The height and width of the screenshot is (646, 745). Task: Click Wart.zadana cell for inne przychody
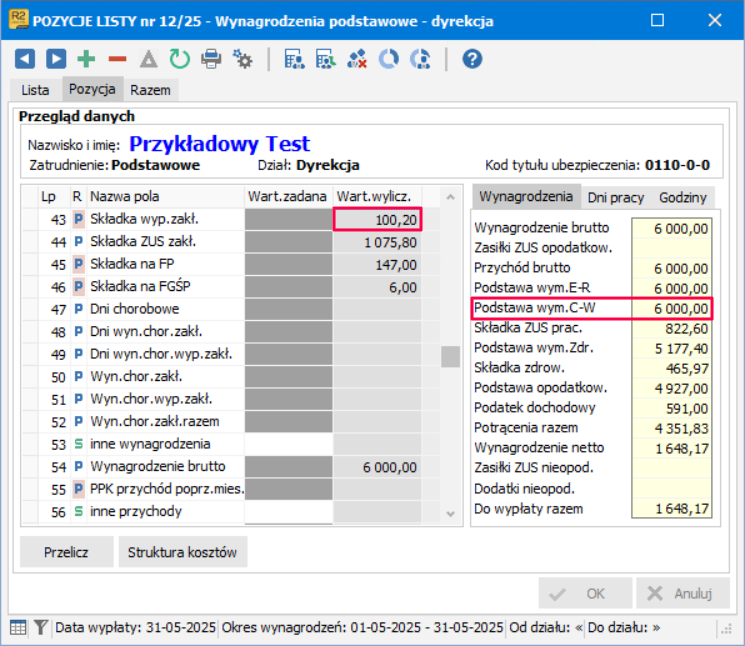(x=288, y=512)
